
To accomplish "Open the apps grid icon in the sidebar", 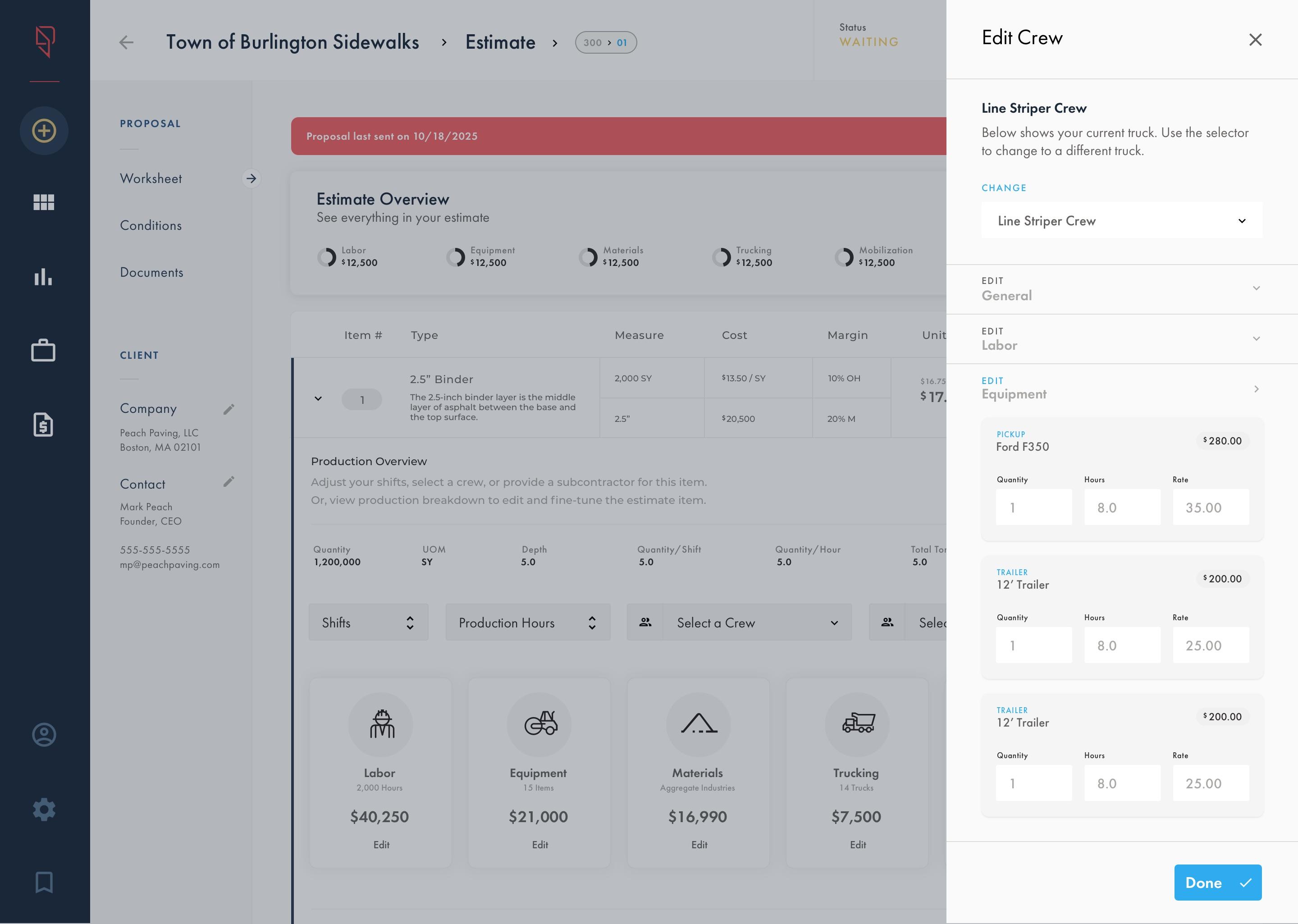I will [44, 202].
